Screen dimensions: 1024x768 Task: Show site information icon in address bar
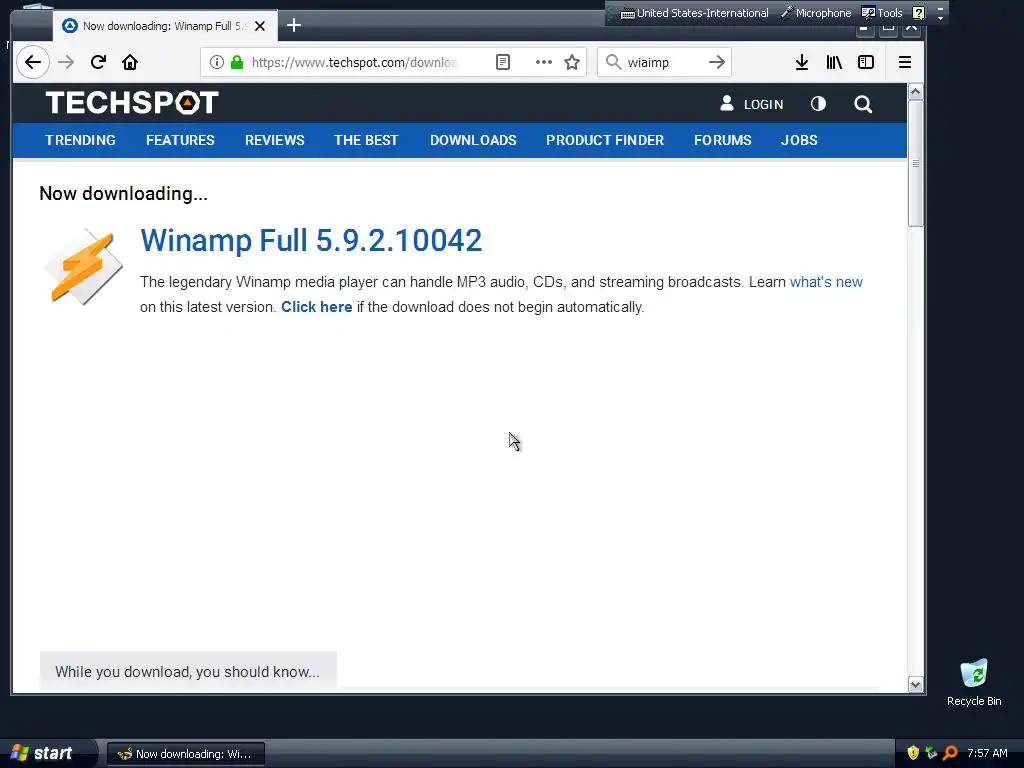(x=217, y=62)
